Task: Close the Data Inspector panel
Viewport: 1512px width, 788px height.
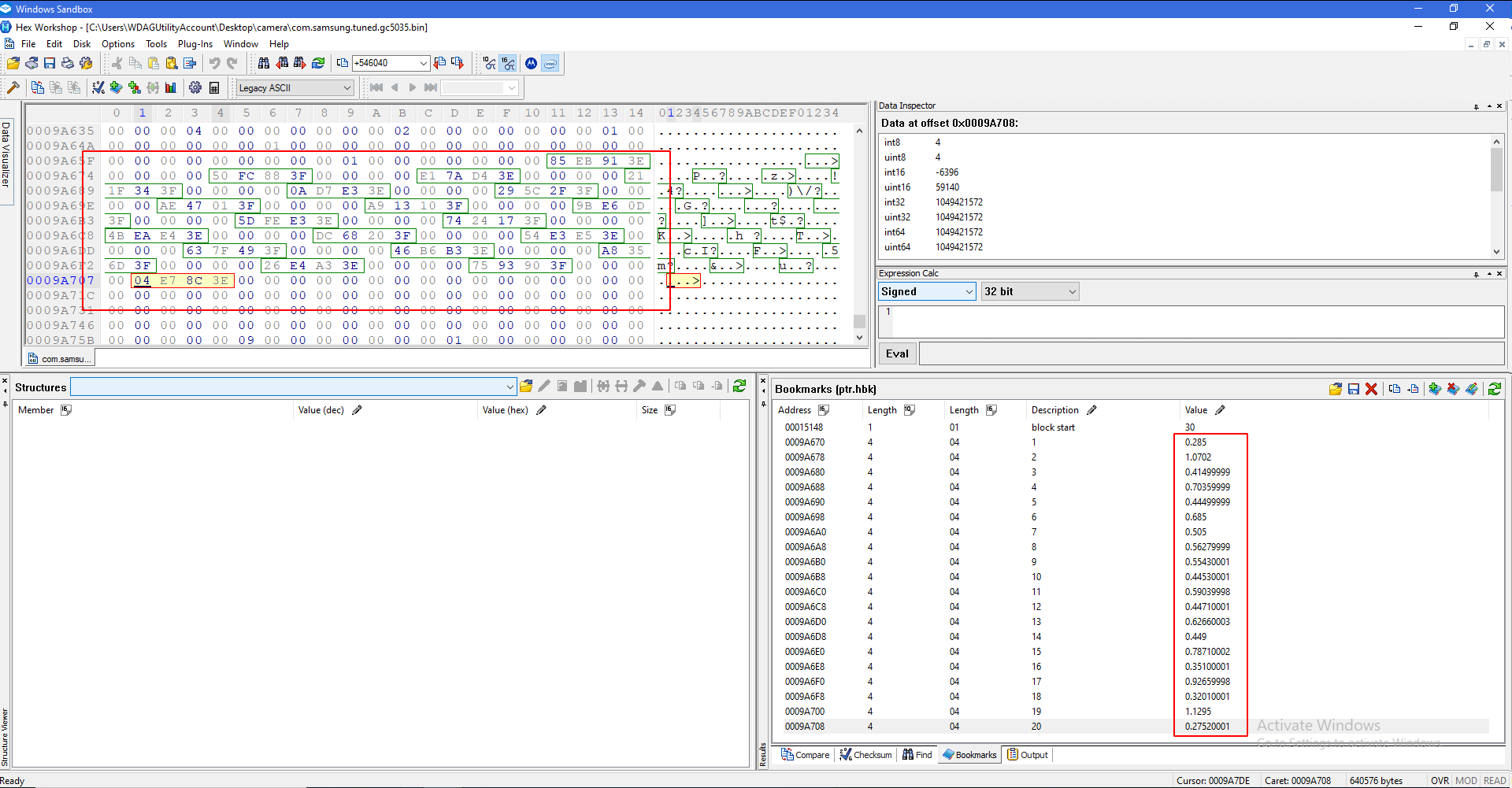Action: click(x=1499, y=105)
